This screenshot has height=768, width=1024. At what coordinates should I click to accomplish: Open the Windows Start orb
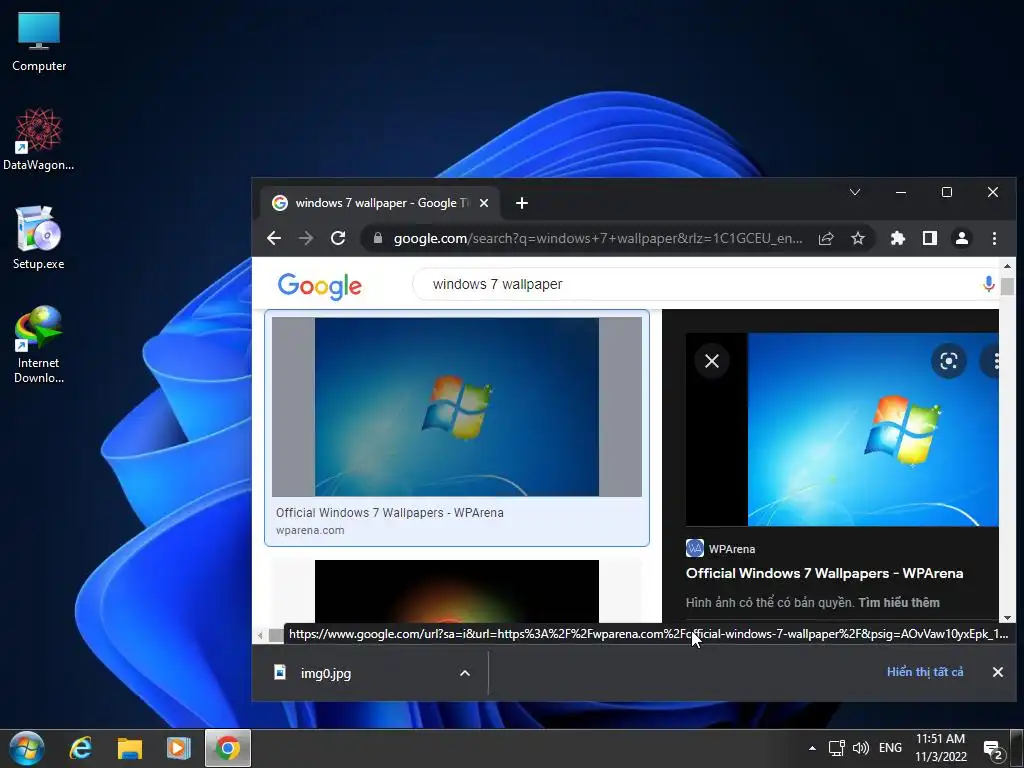[27, 748]
